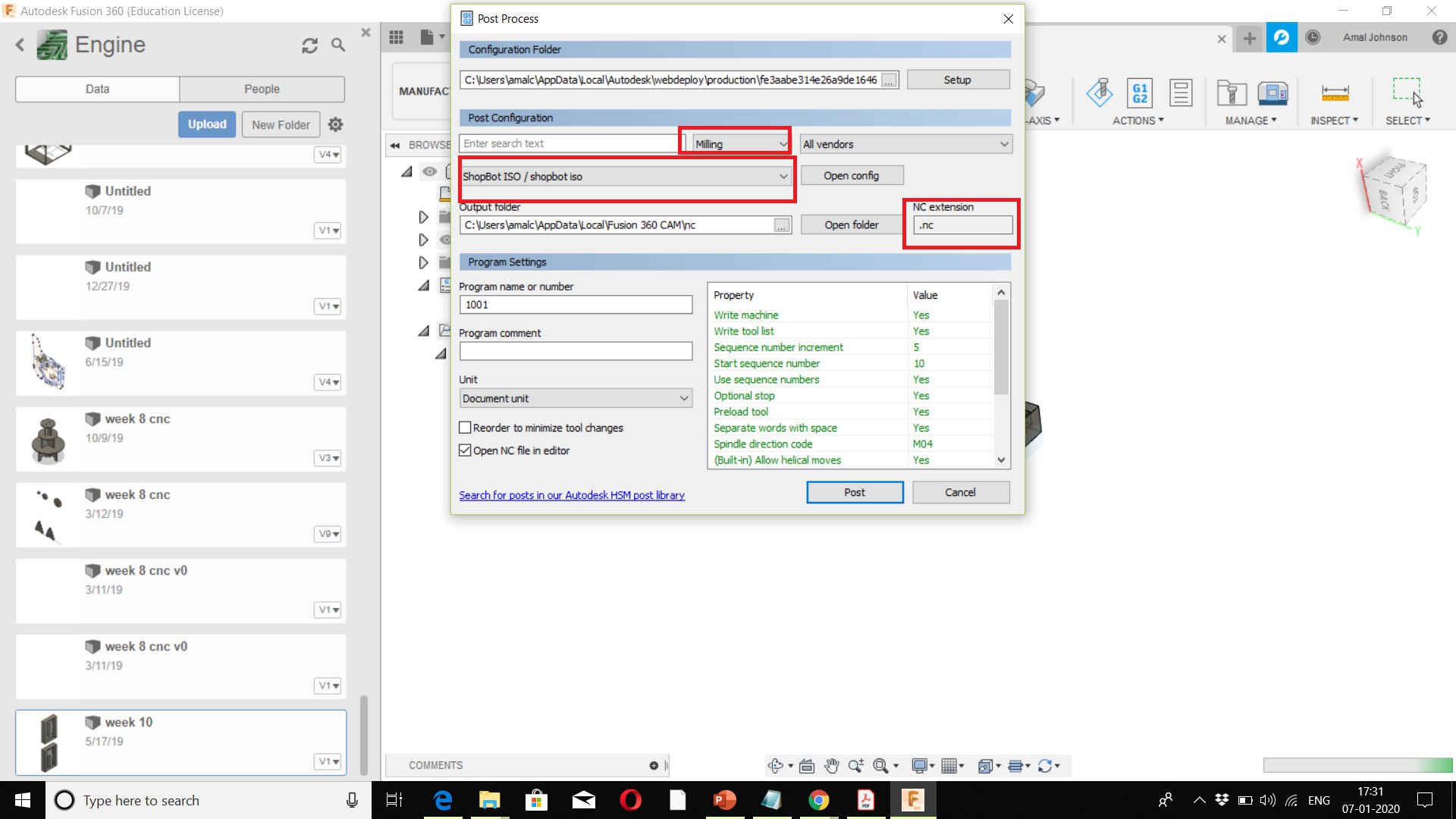Click the settings gear in data panel
The height and width of the screenshot is (819, 1456).
(336, 124)
